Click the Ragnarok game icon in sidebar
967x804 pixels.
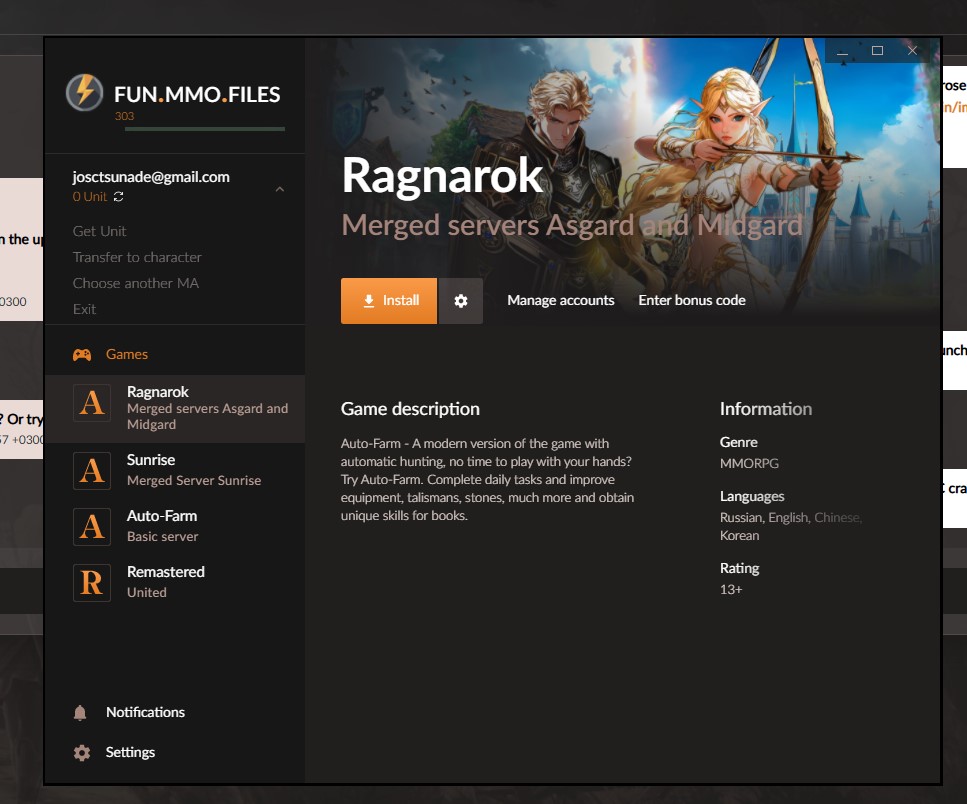point(92,403)
